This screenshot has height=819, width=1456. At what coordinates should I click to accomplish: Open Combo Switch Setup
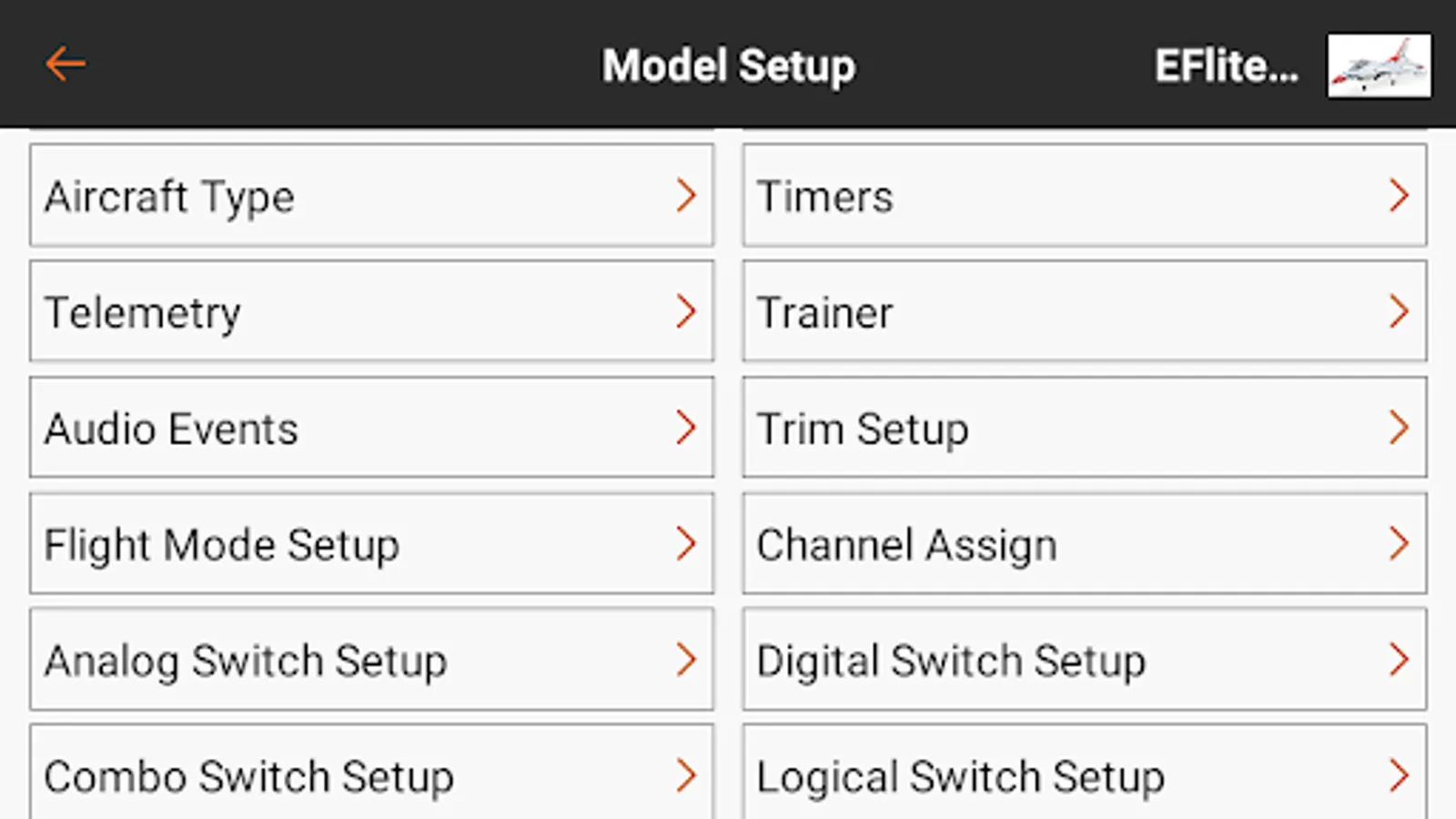(371, 775)
